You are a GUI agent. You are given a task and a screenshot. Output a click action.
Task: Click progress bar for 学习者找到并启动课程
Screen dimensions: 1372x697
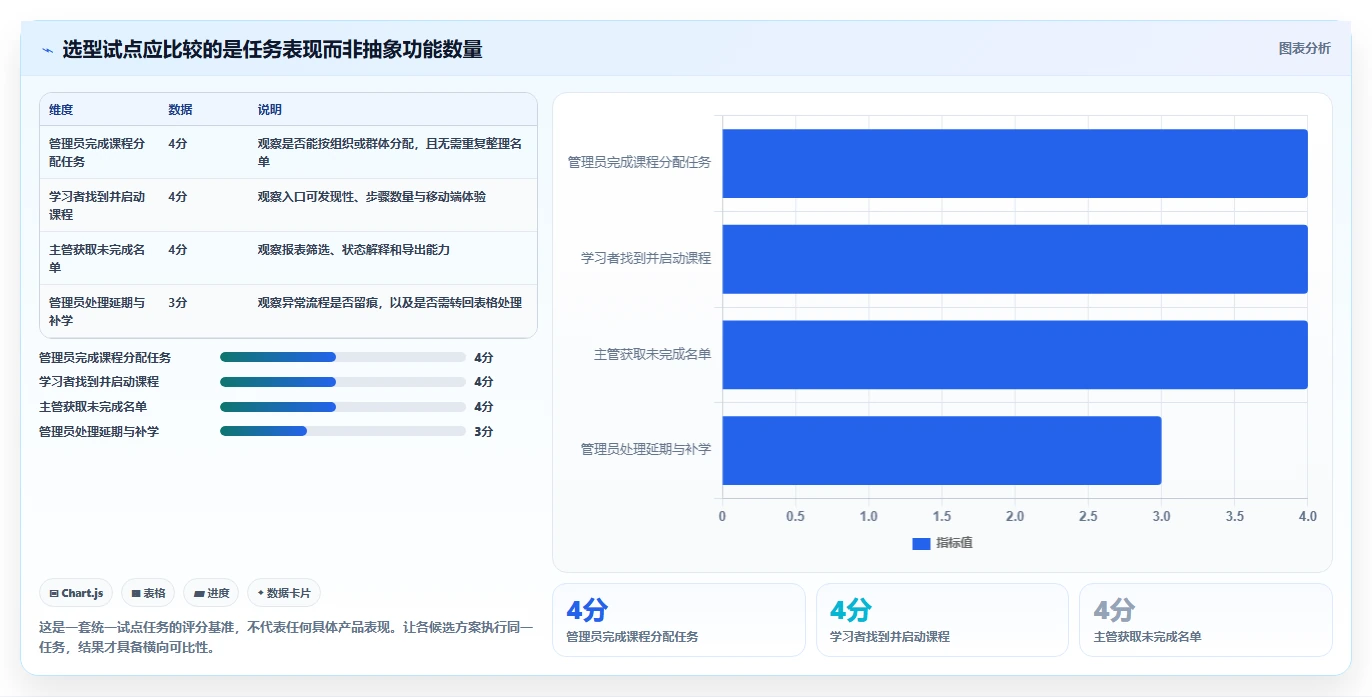[343, 382]
